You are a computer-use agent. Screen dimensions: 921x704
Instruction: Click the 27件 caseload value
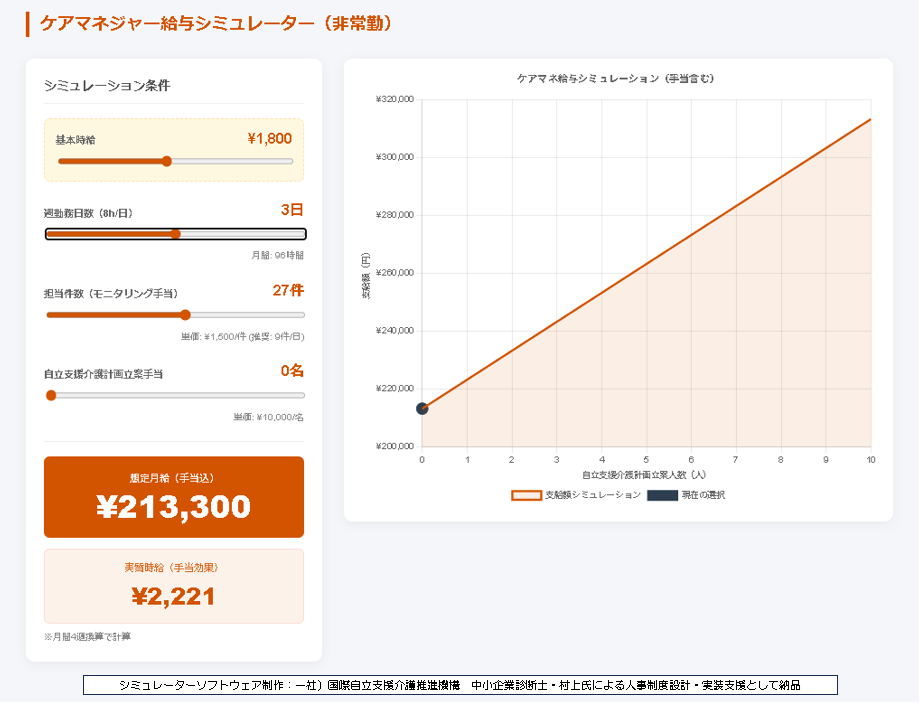tap(288, 291)
